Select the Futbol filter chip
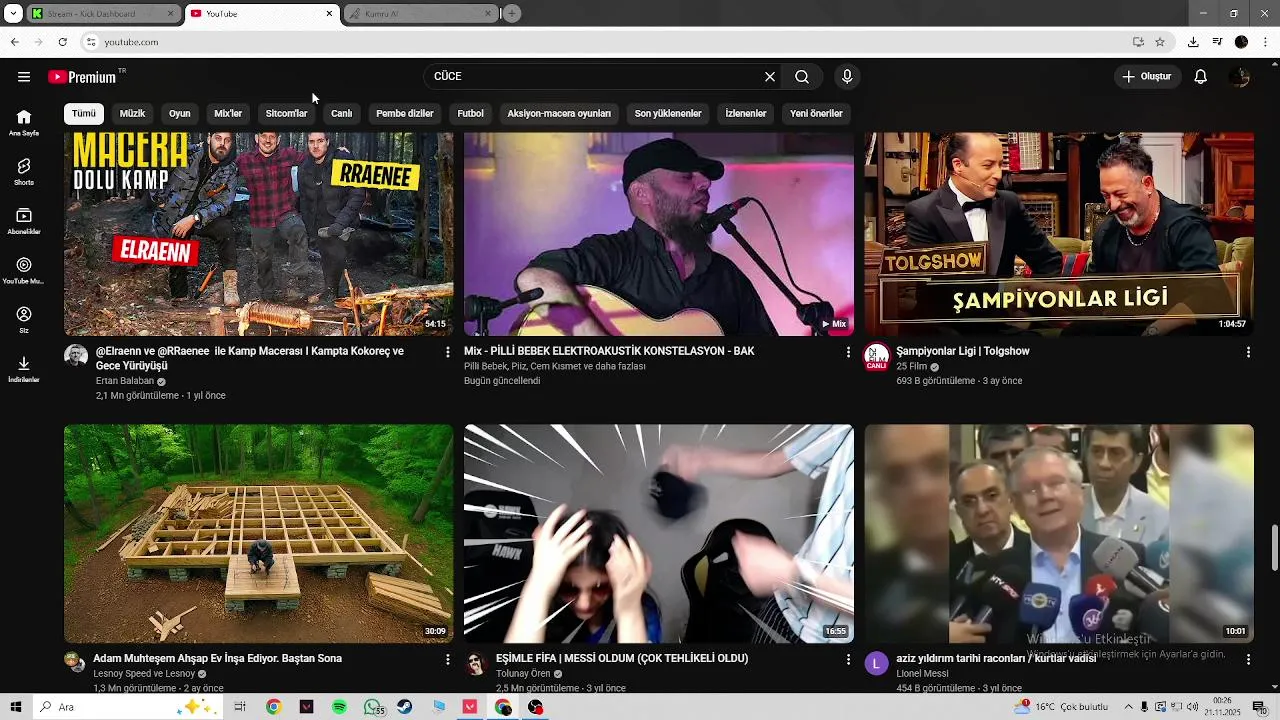This screenshot has height=720, width=1280. (x=471, y=113)
